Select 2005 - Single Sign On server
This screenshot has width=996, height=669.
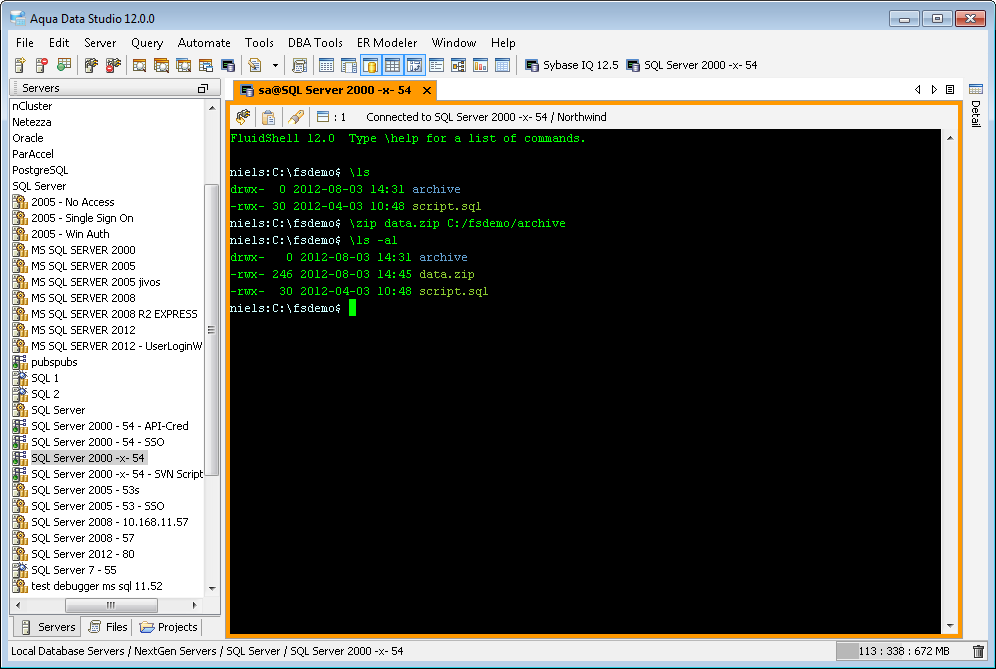pos(82,218)
